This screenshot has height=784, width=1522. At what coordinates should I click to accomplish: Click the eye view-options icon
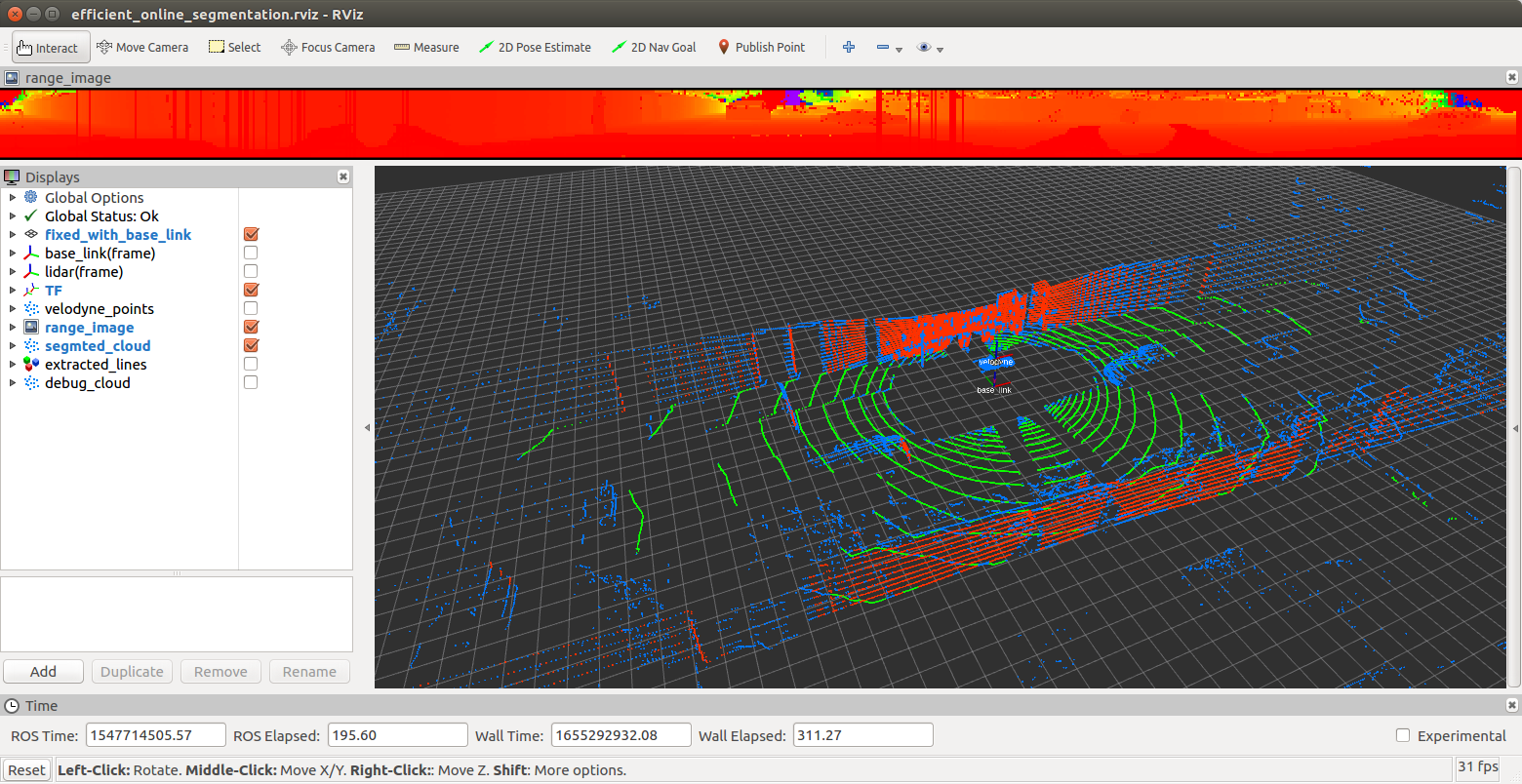click(x=924, y=47)
